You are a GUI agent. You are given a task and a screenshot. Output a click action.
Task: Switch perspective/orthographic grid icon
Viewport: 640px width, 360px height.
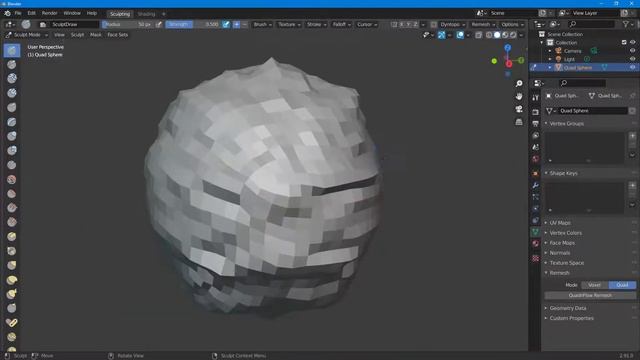pyautogui.click(x=519, y=122)
